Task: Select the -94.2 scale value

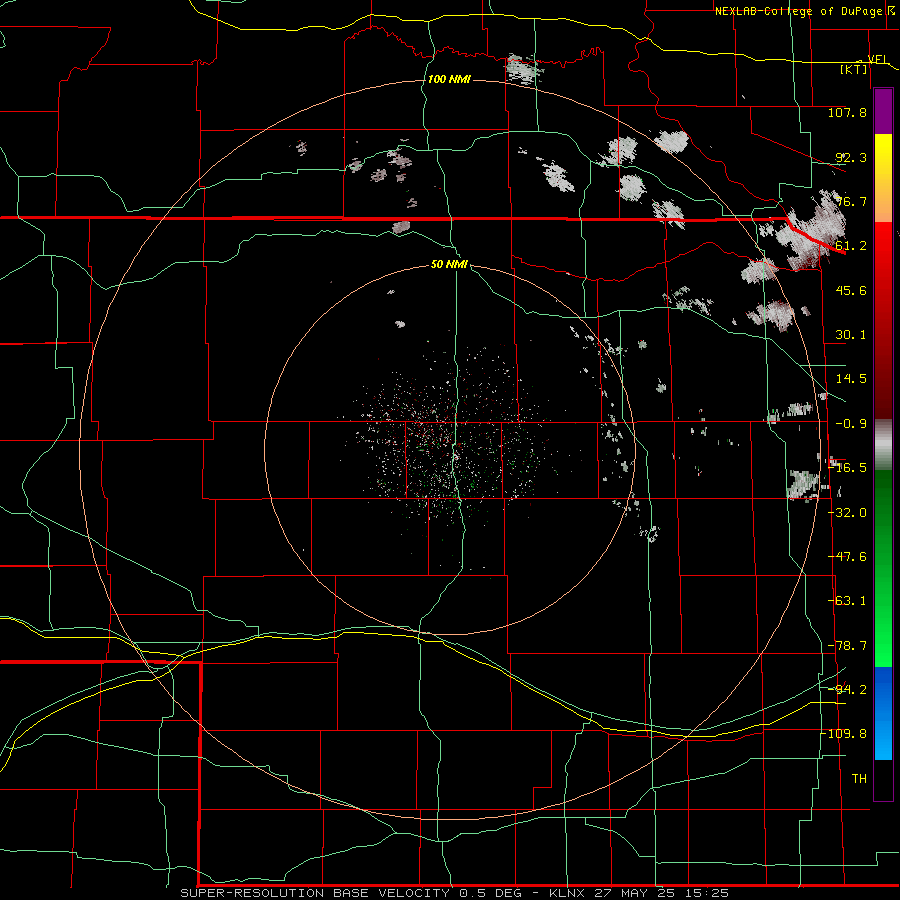Action: coord(847,689)
